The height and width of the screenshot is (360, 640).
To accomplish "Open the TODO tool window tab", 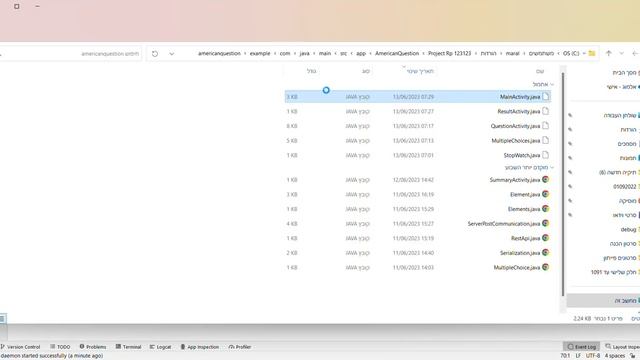I will click(x=60, y=347).
